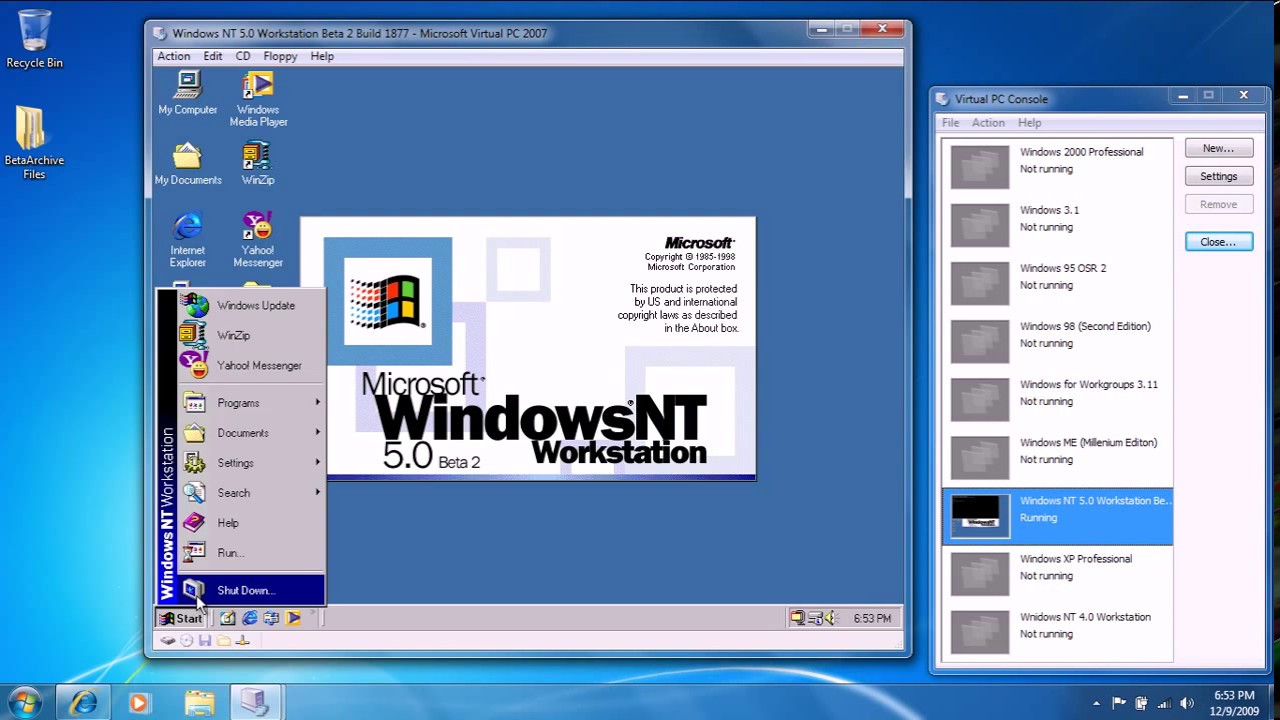Click Virtual PC taskbar button on host
Screen dimensions: 1280x720
[x=255, y=702]
